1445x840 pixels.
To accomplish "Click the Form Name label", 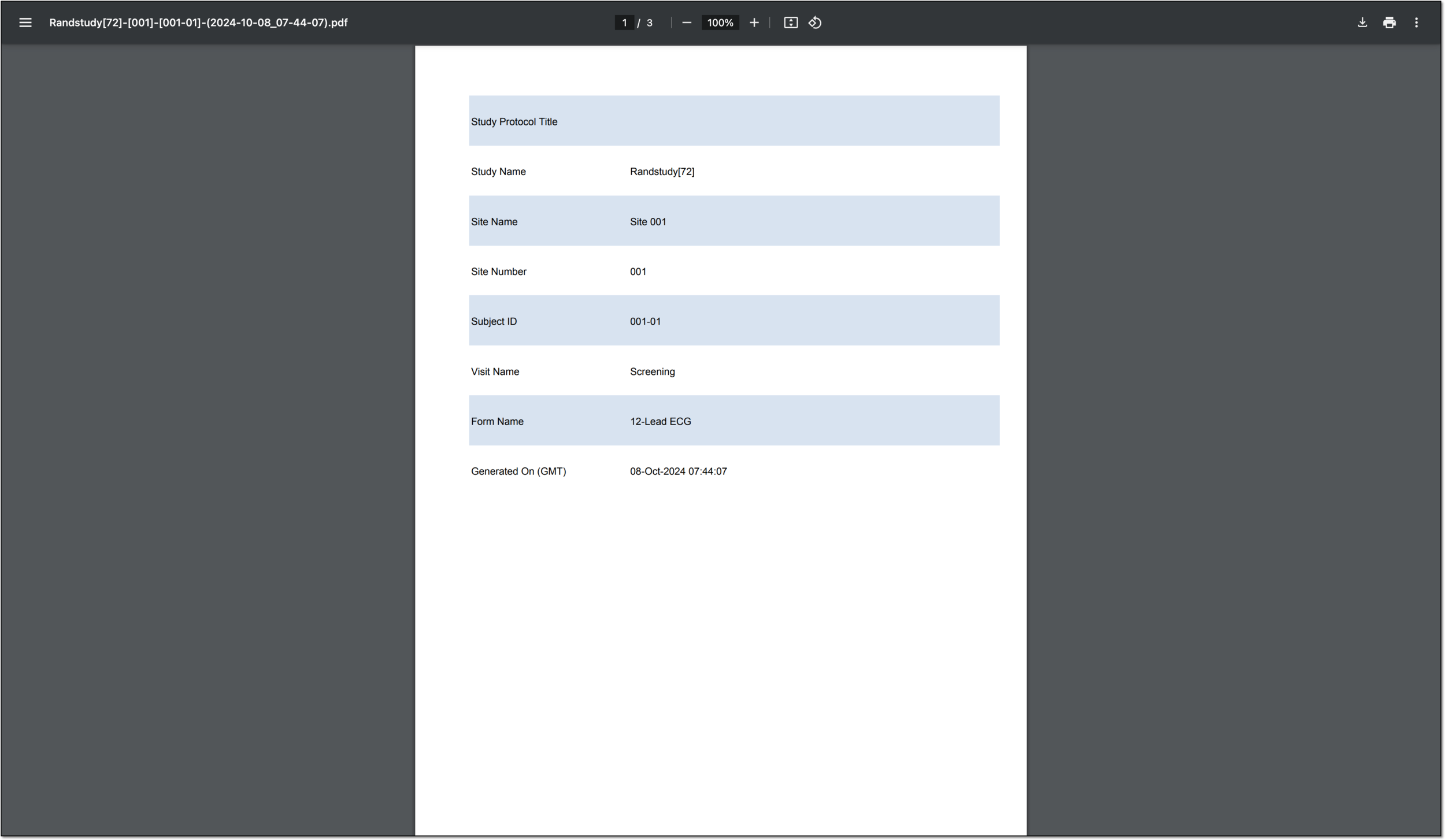I will [x=497, y=422].
